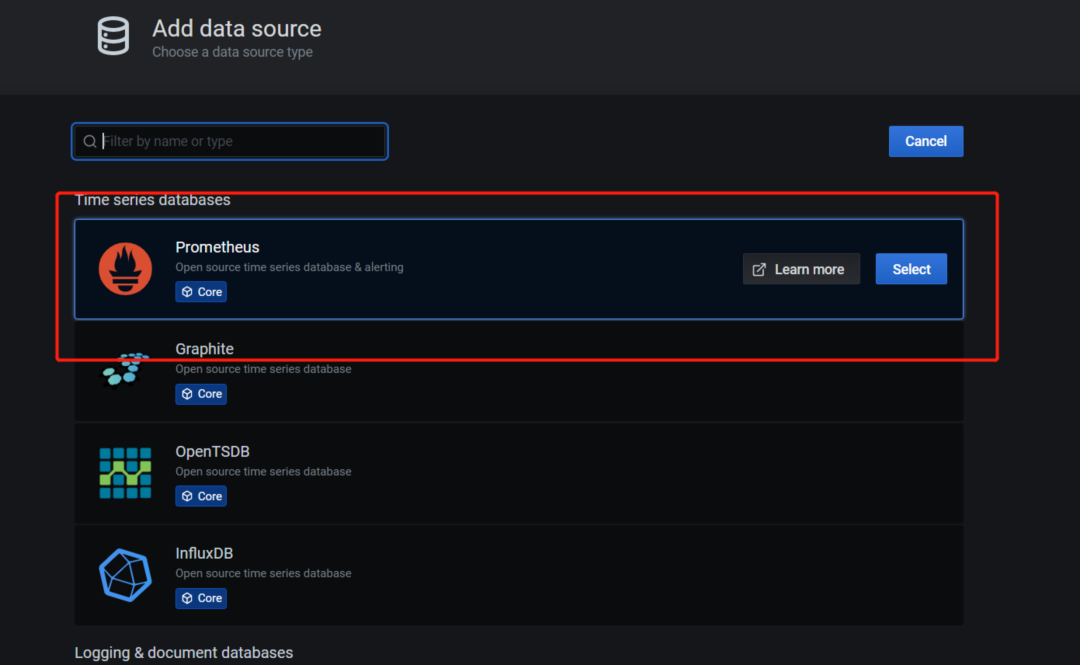Click the Time series databases heading

[152, 200]
